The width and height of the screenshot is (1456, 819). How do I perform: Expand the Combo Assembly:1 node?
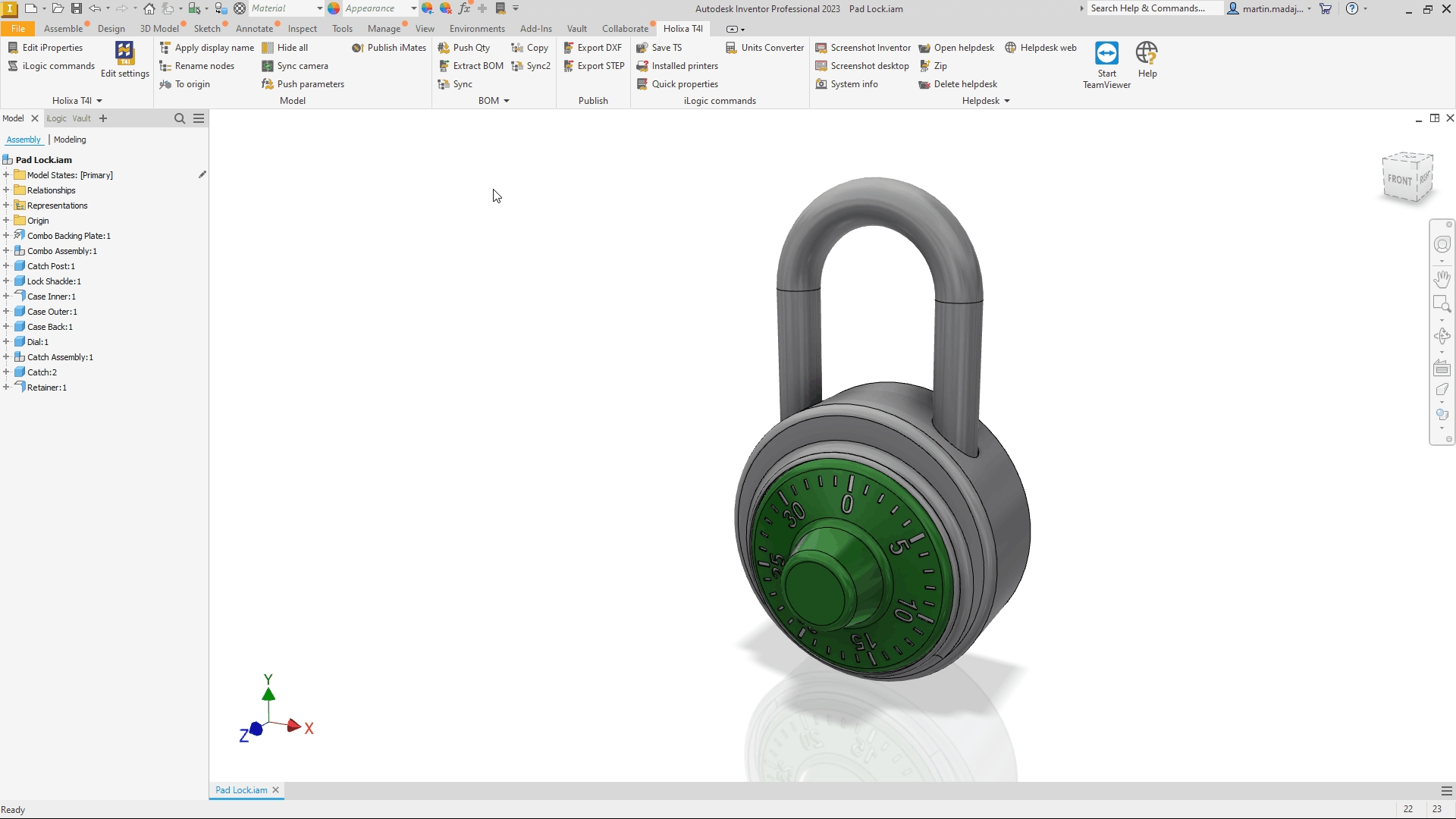click(6, 251)
